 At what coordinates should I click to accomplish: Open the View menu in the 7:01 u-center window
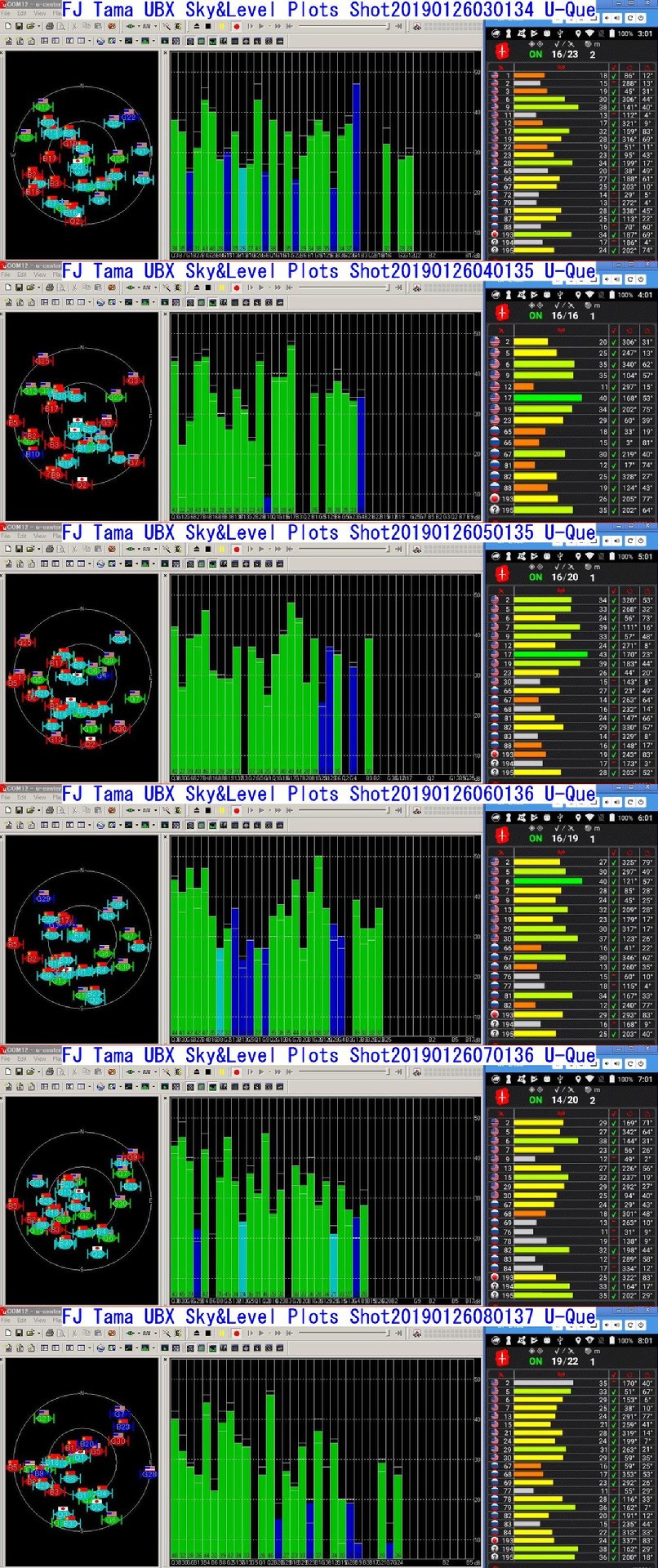click(38, 1058)
